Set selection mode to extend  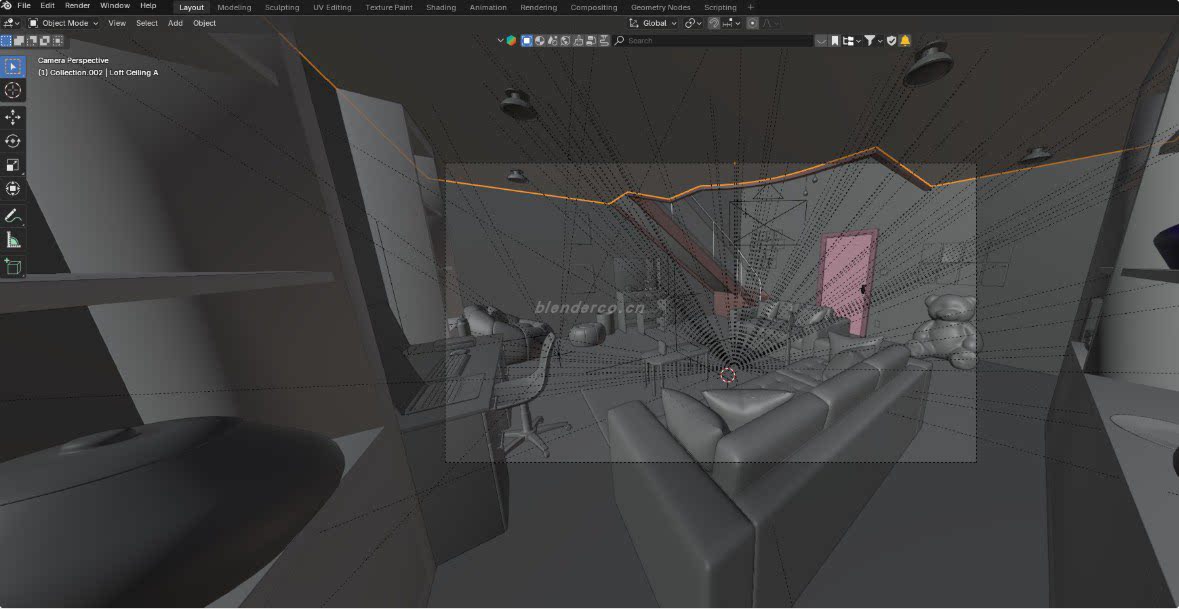(19, 41)
